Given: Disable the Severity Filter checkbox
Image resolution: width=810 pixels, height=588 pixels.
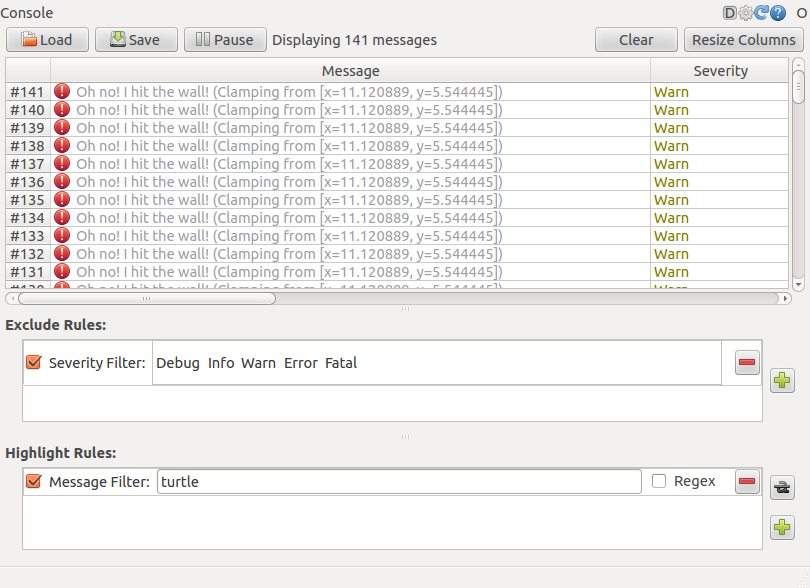Looking at the screenshot, I should [34, 363].
